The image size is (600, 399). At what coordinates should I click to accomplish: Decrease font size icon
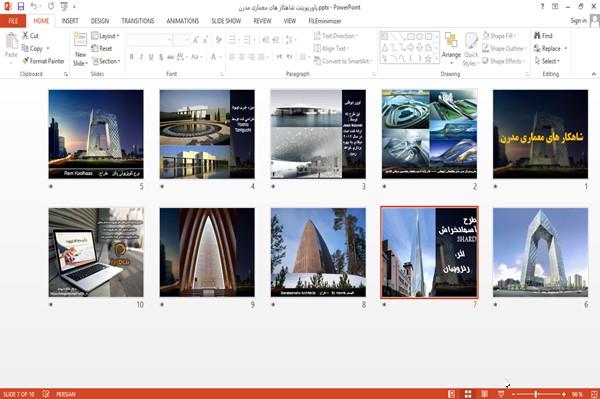[x=205, y=40]
